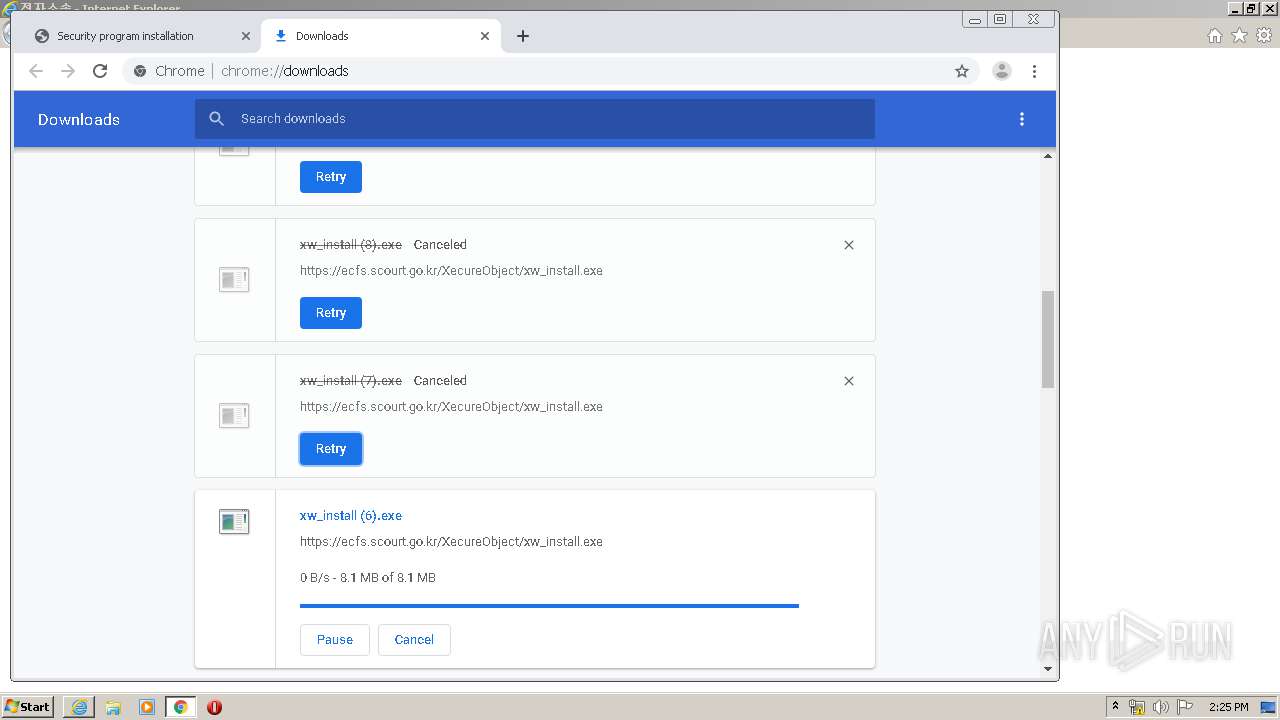Click the red stop-sign icon in the taskbar
Viewport: 1280px width, 720px height.
[x=214, y=707]
